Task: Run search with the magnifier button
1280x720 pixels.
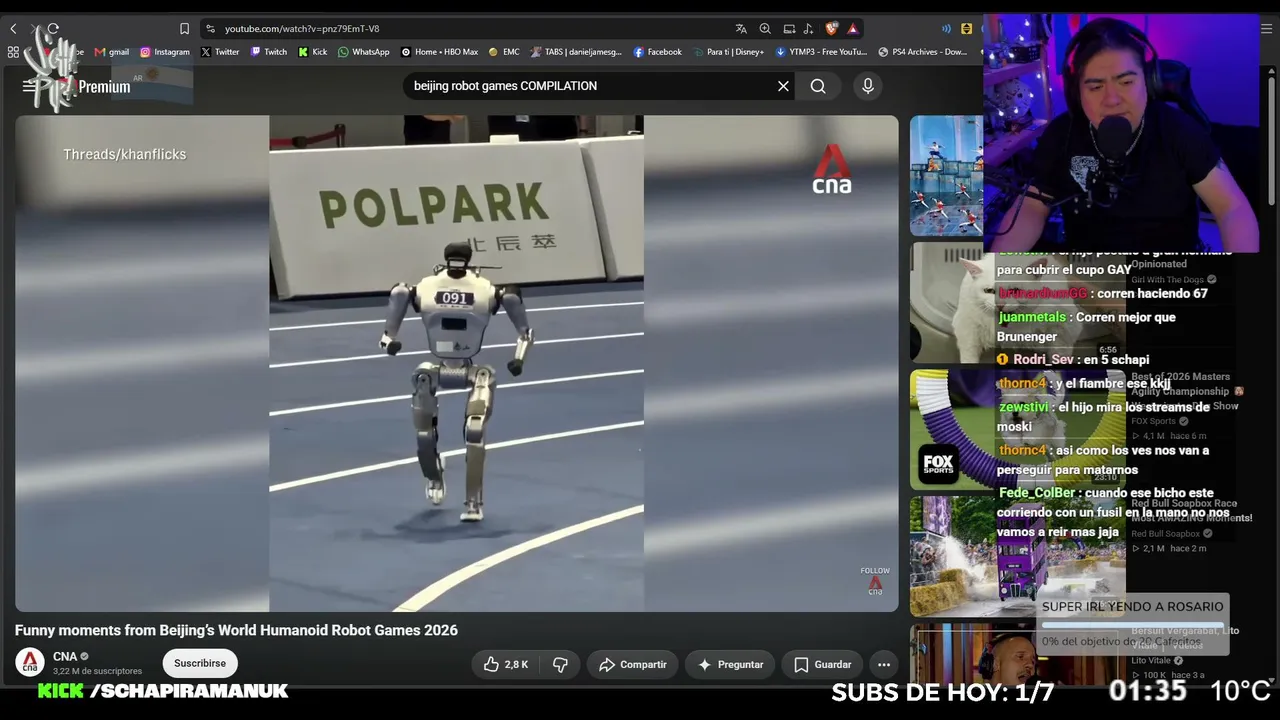Action: 818,86
